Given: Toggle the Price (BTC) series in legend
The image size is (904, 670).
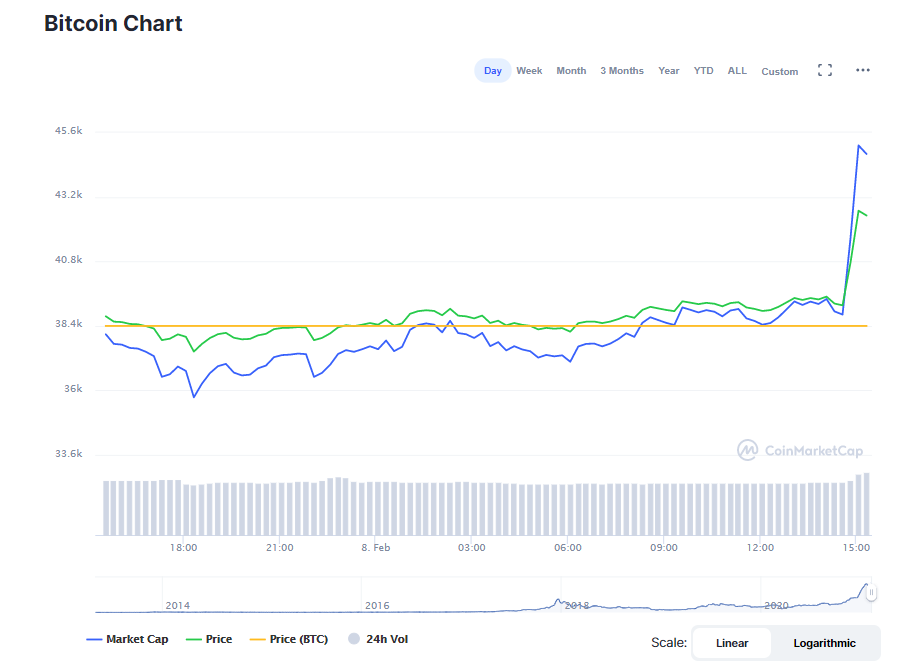Looking at the screenshot, I should click(288, 639).
